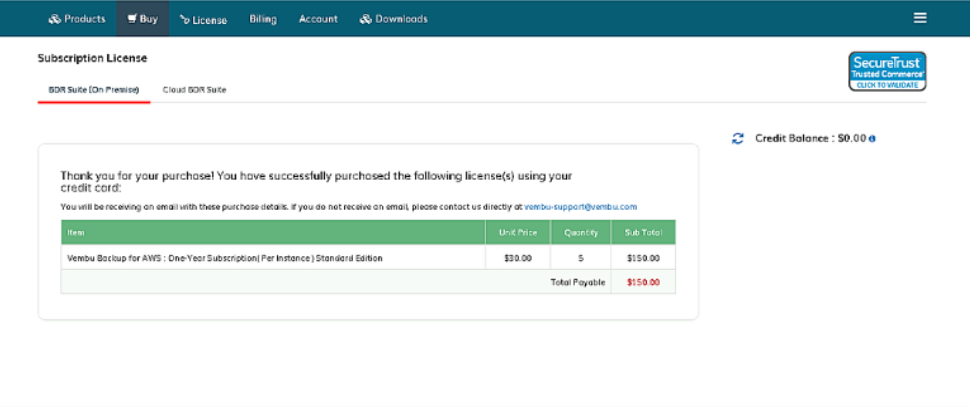Click the $150.00 sub total cell
The height and width of the screenshot is (407, 970).
(x=643, y=258)
